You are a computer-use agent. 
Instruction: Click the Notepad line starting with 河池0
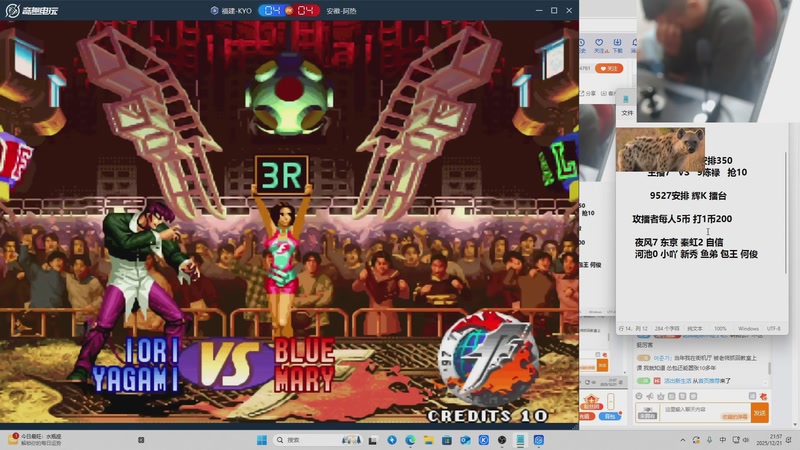click(696, 254)
